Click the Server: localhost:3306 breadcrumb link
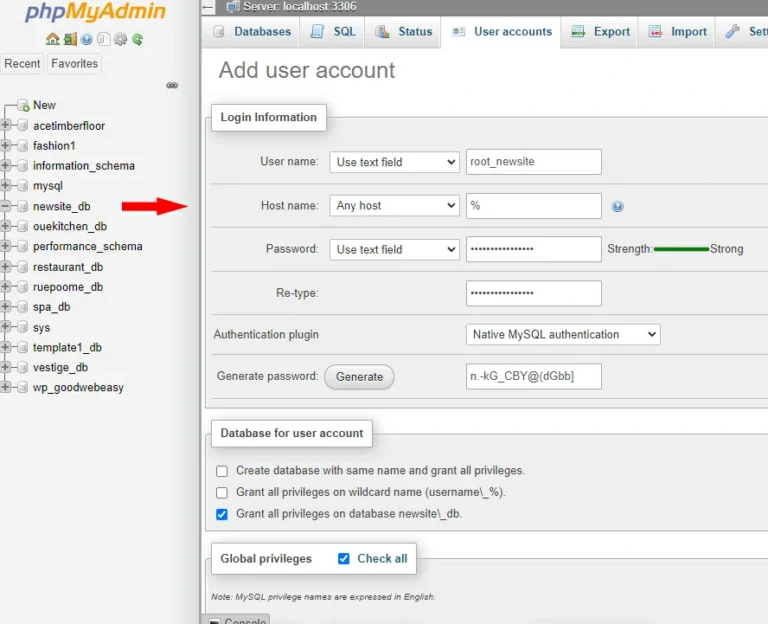Viewport: 768px width, 624px height. (300, 6)
